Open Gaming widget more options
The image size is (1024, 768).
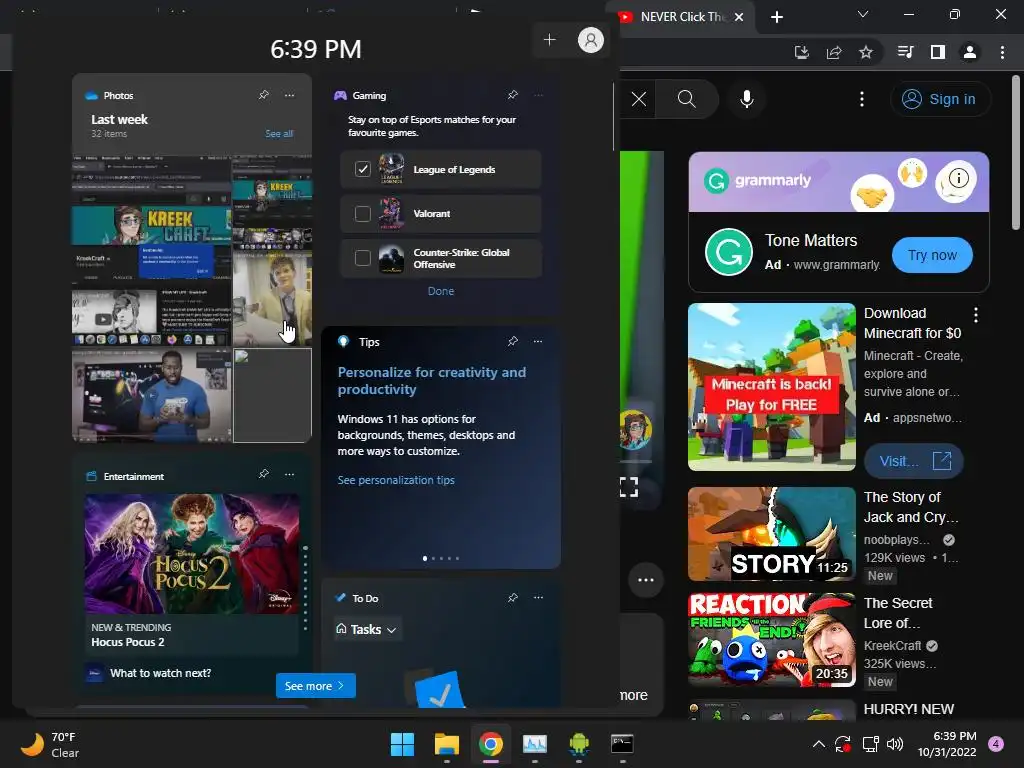pos(538,95)
